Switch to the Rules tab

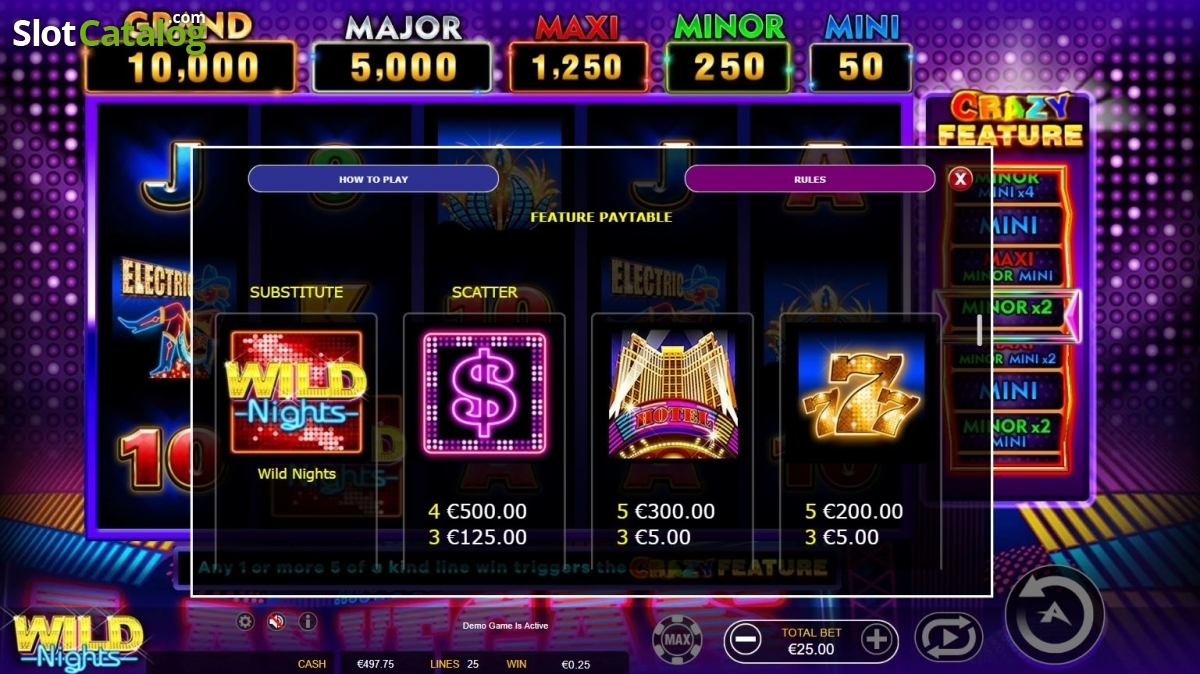point(810,179)
